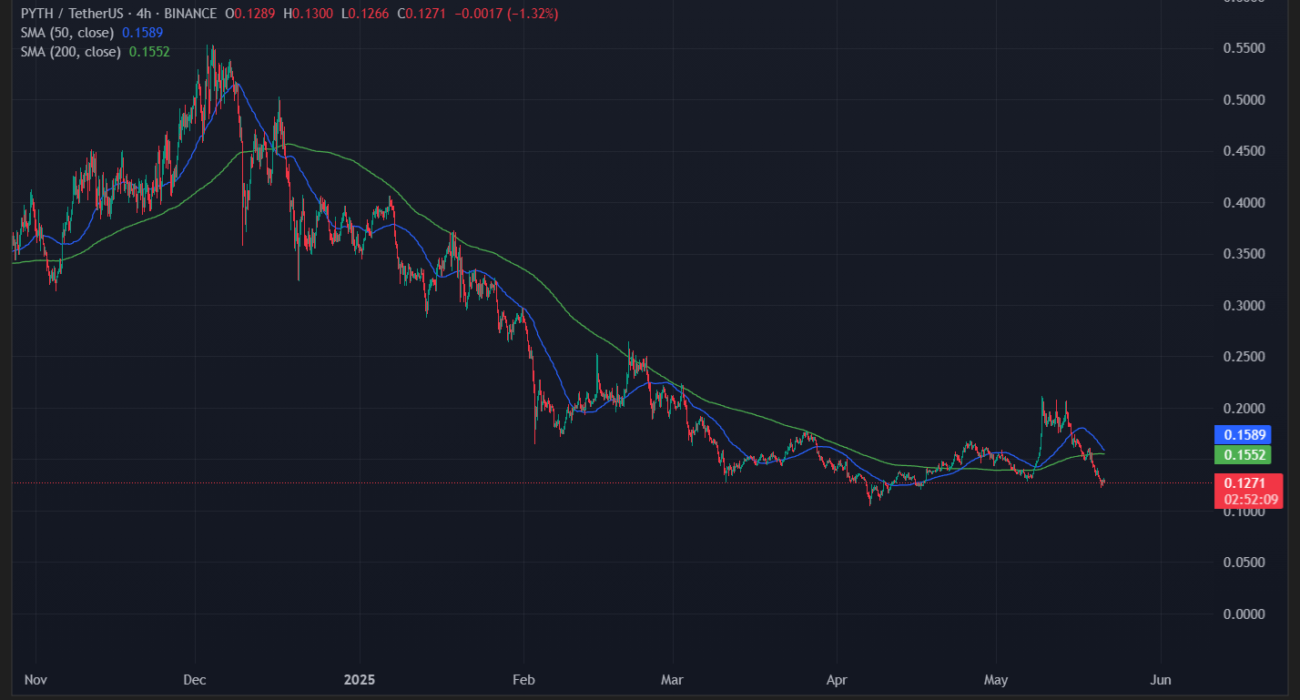Click the BINANCE exchange label

coord(188,14)
